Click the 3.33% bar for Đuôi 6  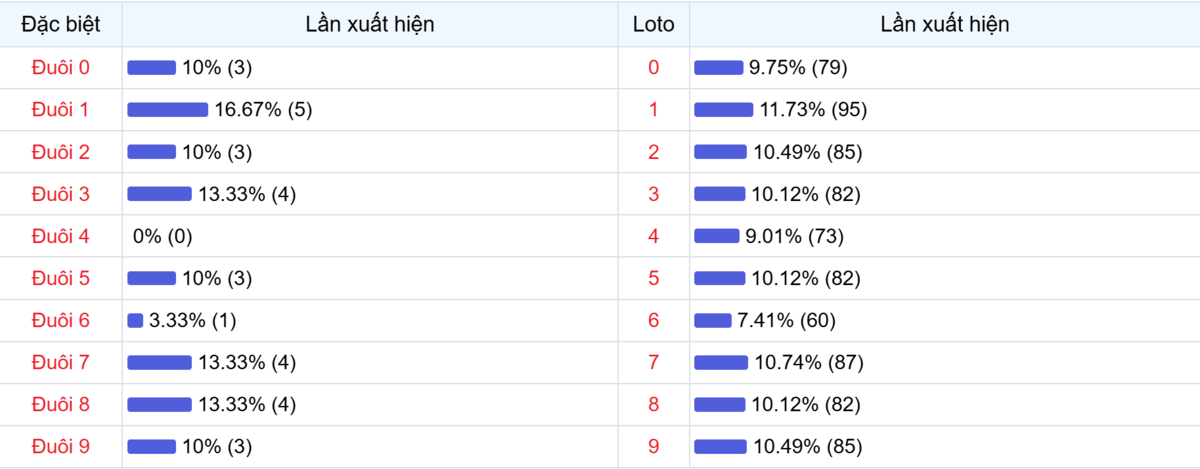point(135,320)
